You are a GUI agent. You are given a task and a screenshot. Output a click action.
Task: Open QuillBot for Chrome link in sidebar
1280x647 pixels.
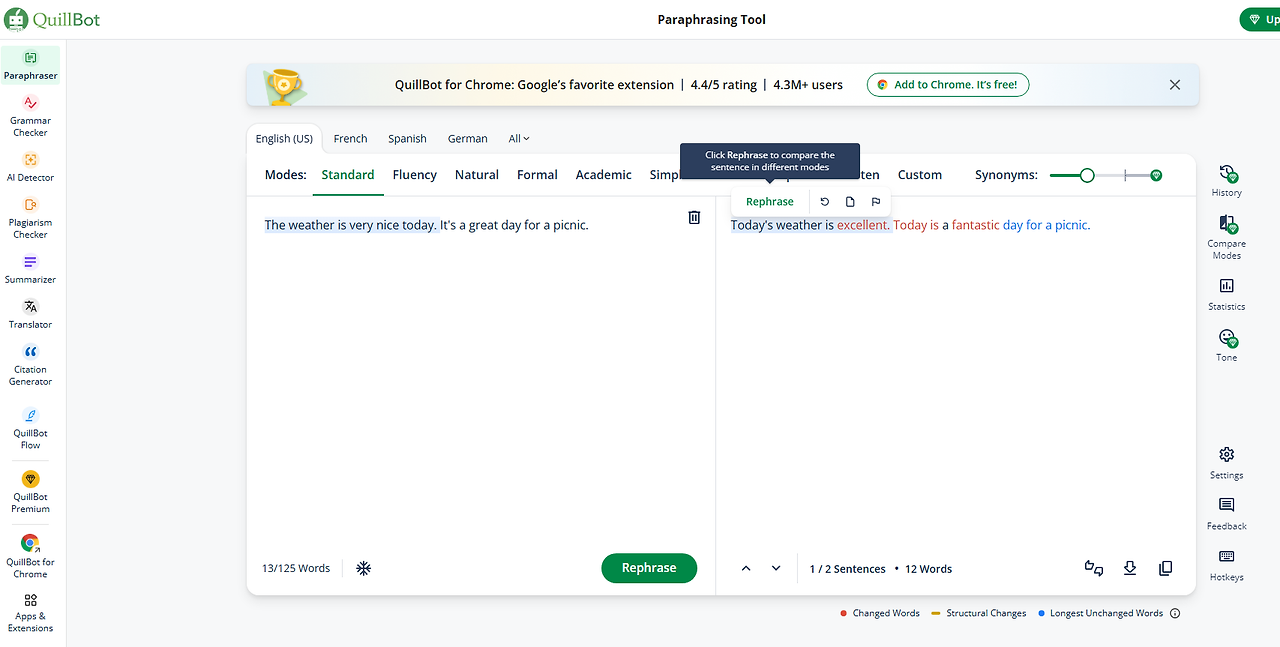(30, 556)
